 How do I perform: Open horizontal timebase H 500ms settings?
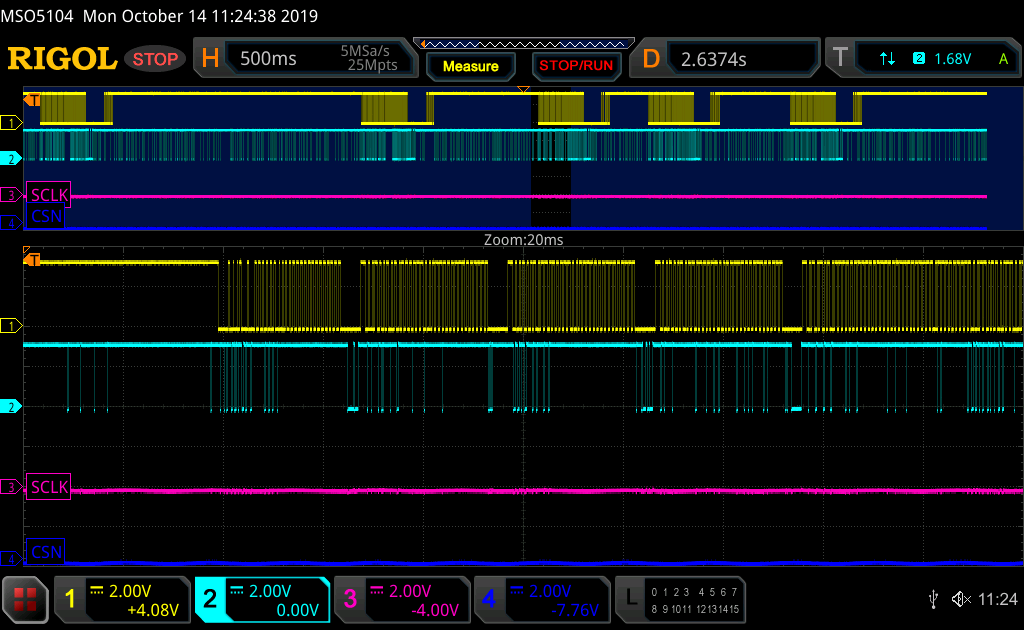point(305,58)
